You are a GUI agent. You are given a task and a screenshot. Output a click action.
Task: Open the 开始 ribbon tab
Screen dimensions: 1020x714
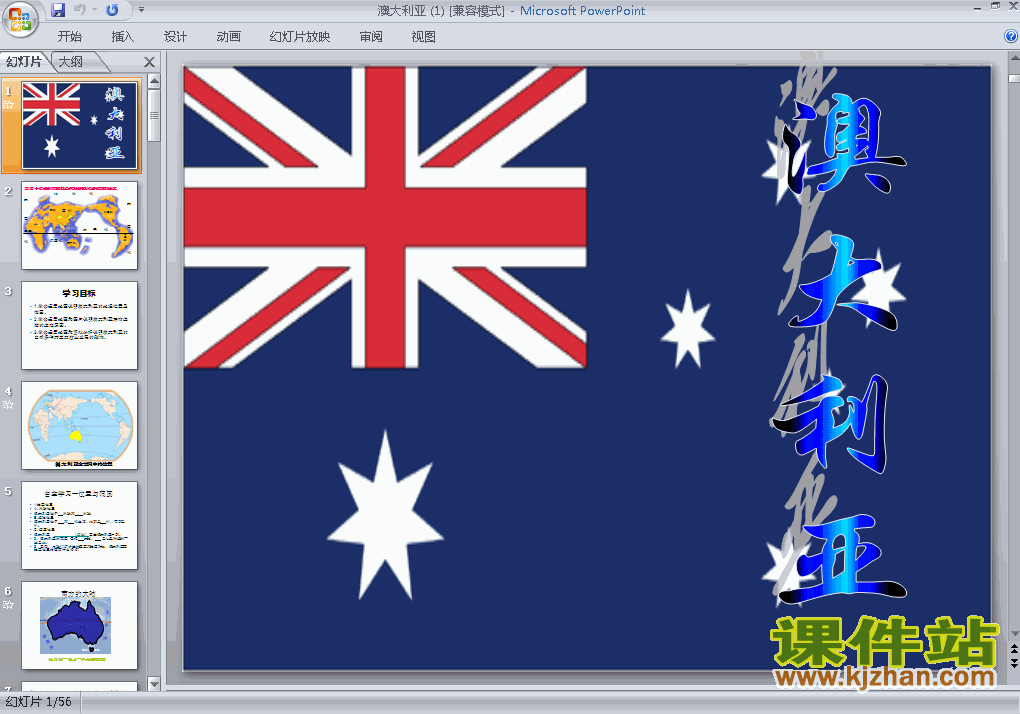coord(70,37)
